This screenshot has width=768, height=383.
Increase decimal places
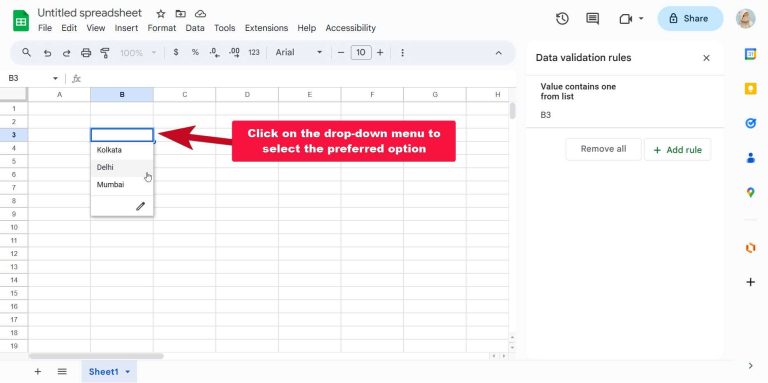click(x=234, y=52)
